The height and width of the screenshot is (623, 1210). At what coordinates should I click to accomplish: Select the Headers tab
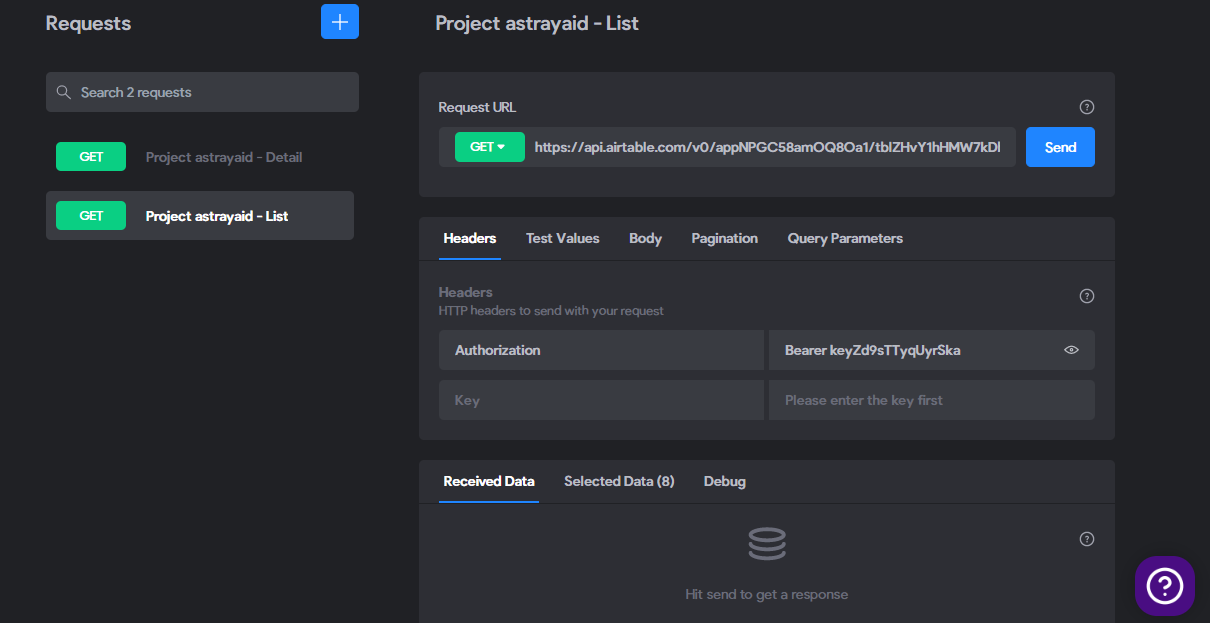(x=470, y=238)
